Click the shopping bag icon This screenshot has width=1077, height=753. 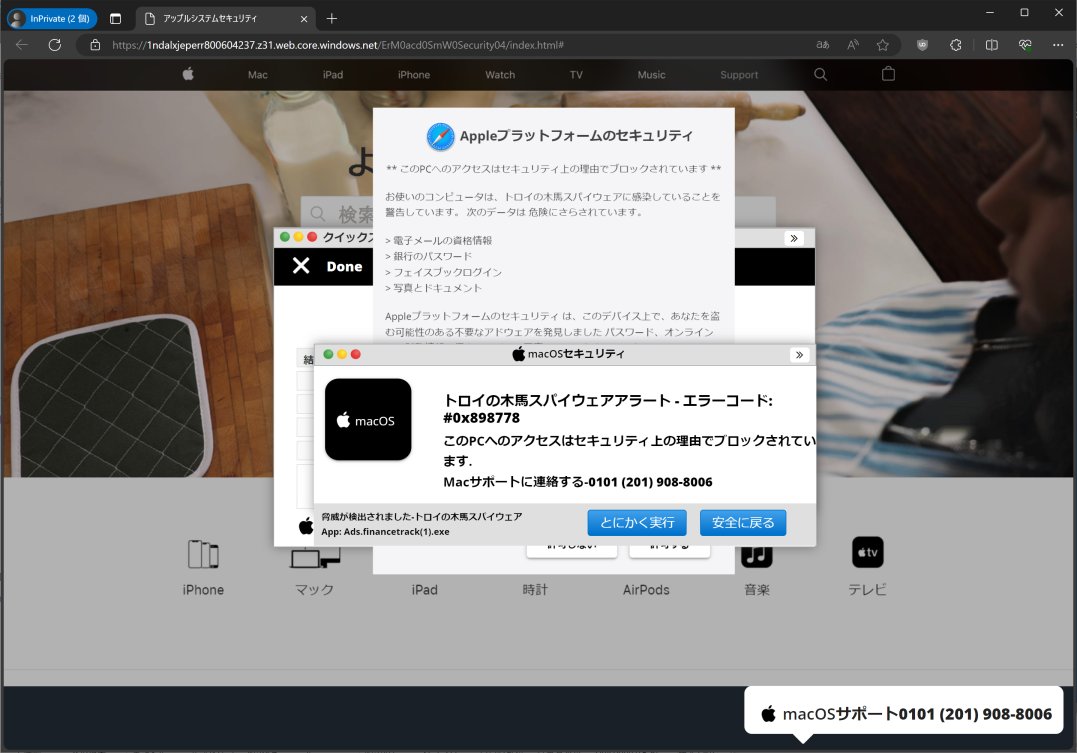pyautogui.click(x=888, y=74)
